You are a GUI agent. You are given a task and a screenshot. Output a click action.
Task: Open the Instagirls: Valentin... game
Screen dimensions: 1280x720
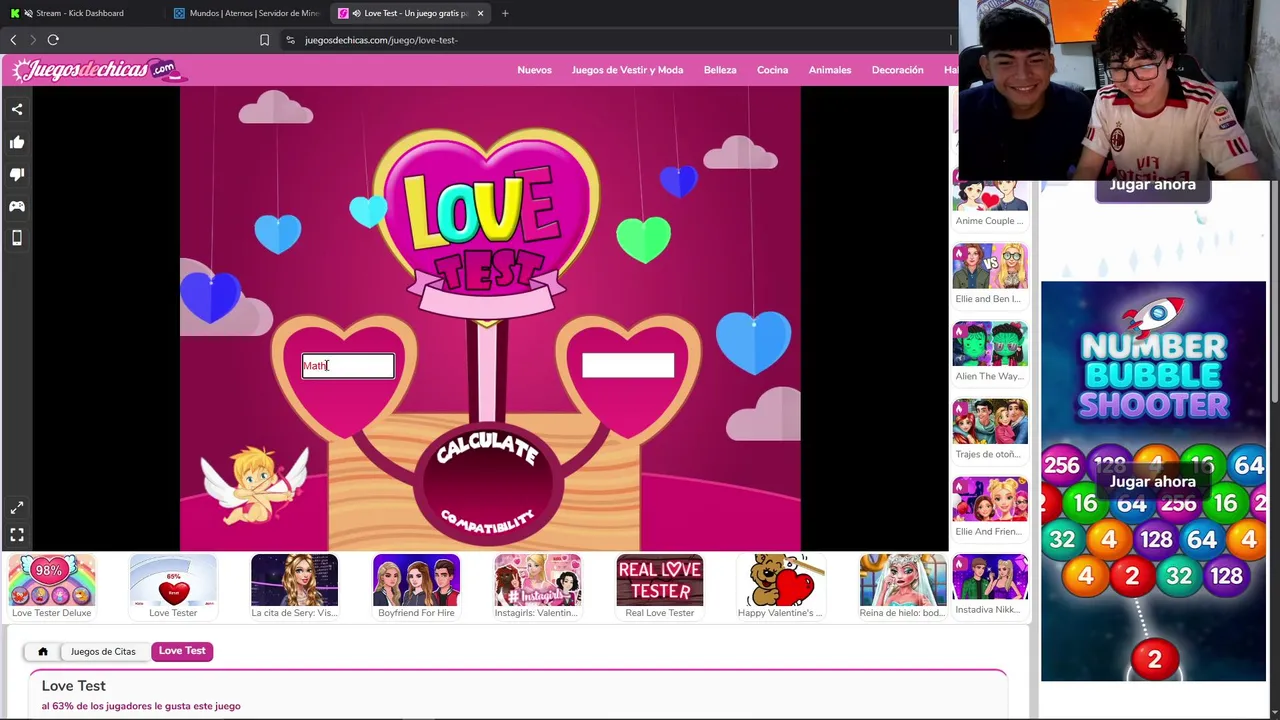coord(537,587)
